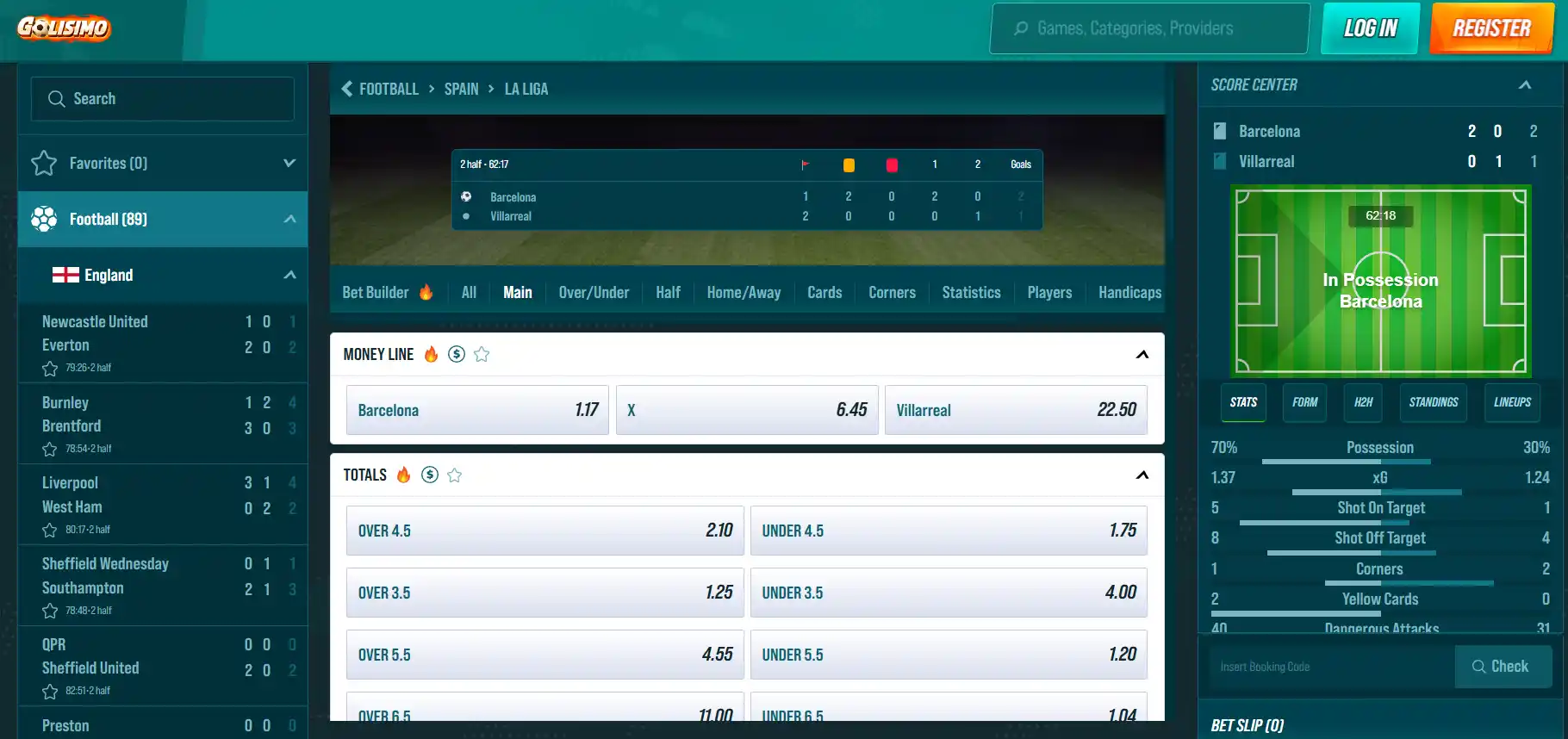Click the fire icon next to Totals

click(x=403, y=475)
